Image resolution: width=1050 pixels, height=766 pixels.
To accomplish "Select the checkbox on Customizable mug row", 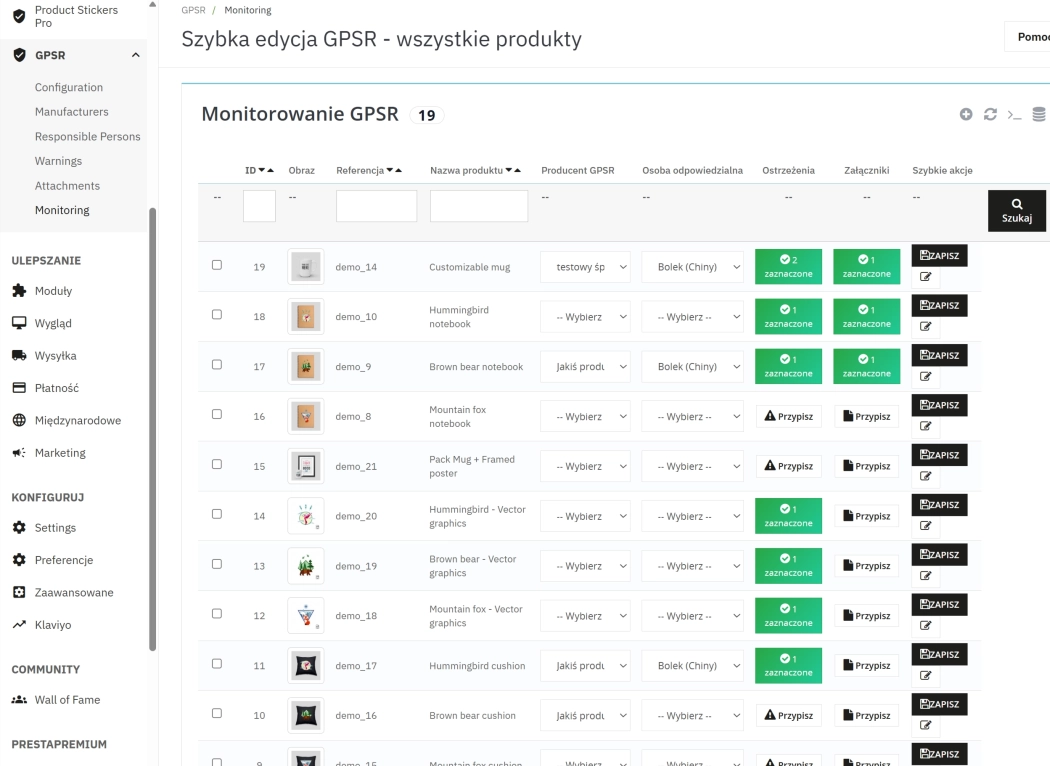I will click(x=216, y=266).
